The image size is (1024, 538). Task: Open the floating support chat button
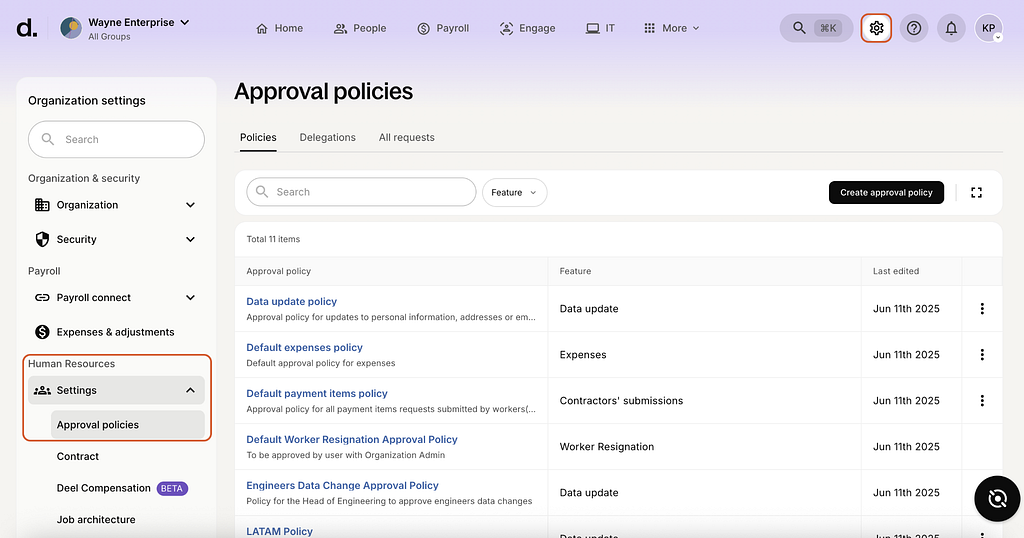(x=997, y=499)
